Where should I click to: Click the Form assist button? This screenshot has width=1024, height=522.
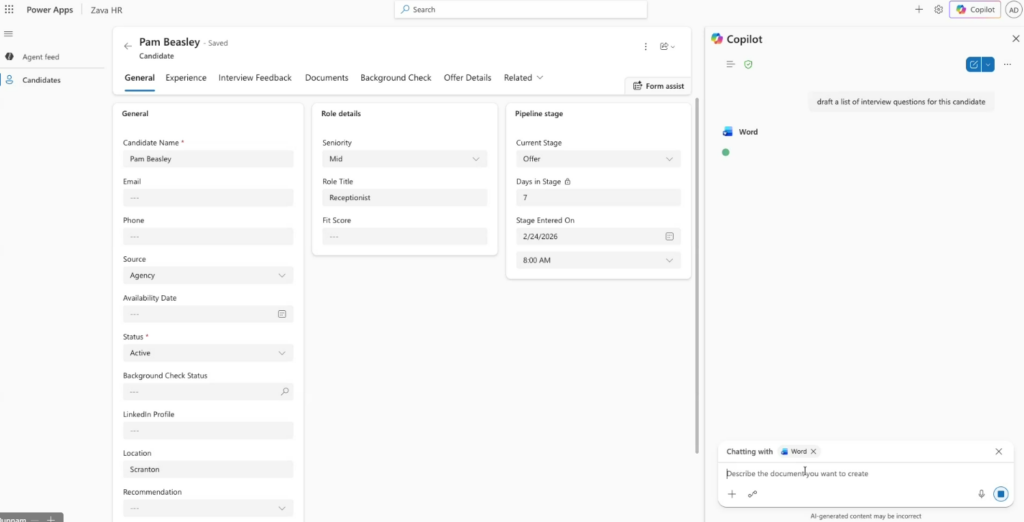[x=658, y=86]
